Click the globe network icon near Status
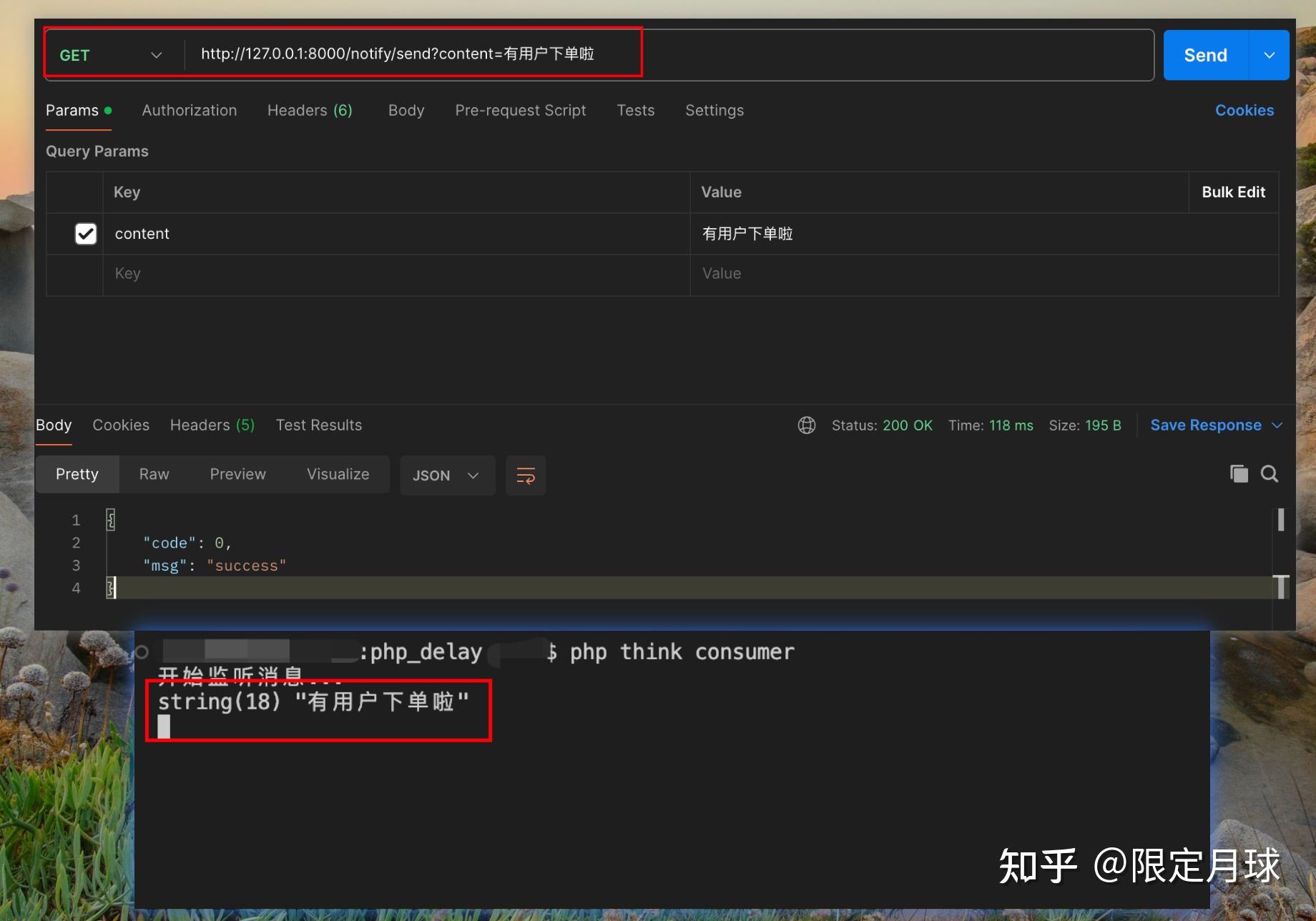 pos(807,425)
